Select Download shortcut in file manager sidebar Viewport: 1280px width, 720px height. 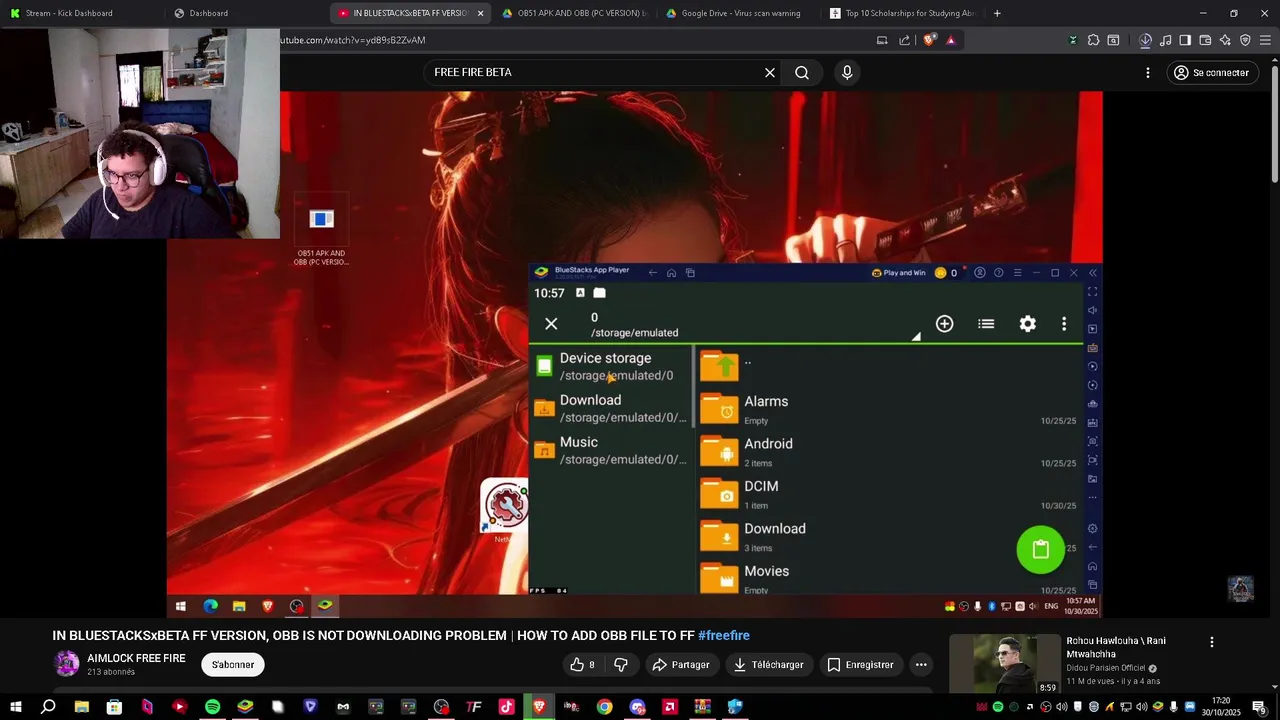coord(612,408)
